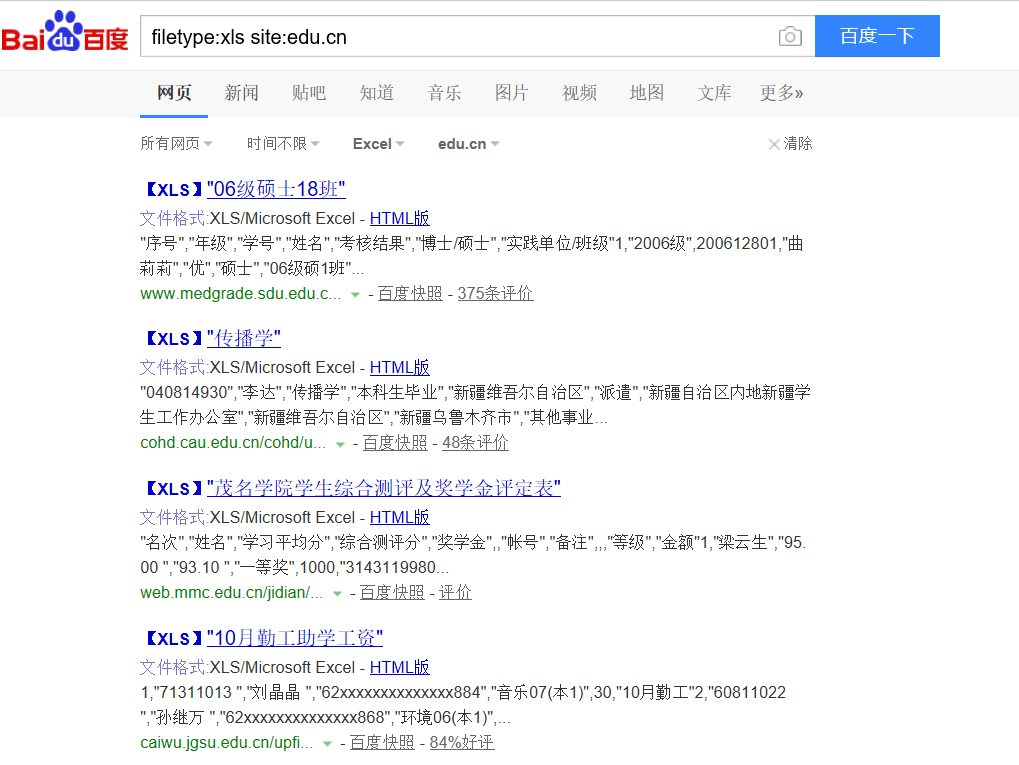The width and height of the screenshot is (1019, 765).
Task: Open the 375条评价 link
Action: (495, 294)
